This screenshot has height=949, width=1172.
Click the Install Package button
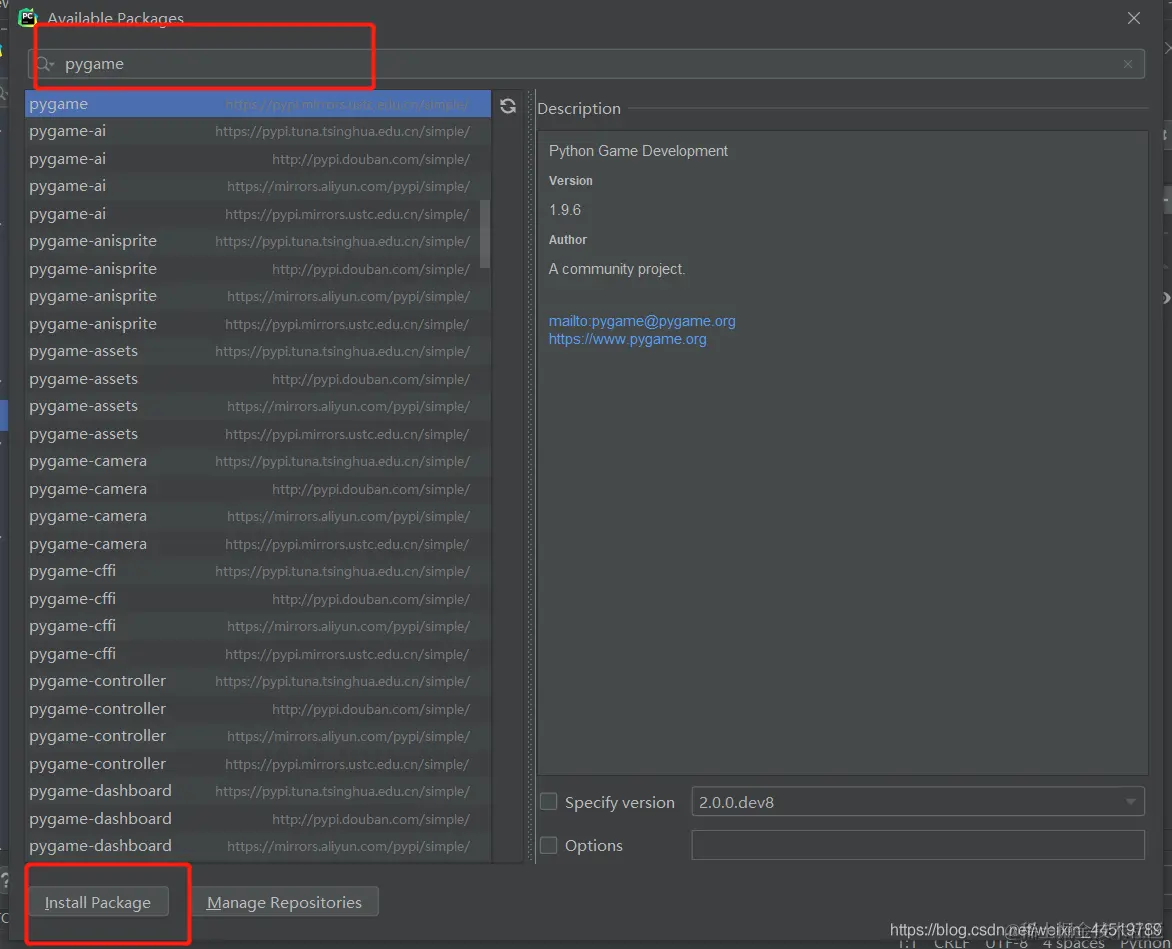tap(98, 902)
